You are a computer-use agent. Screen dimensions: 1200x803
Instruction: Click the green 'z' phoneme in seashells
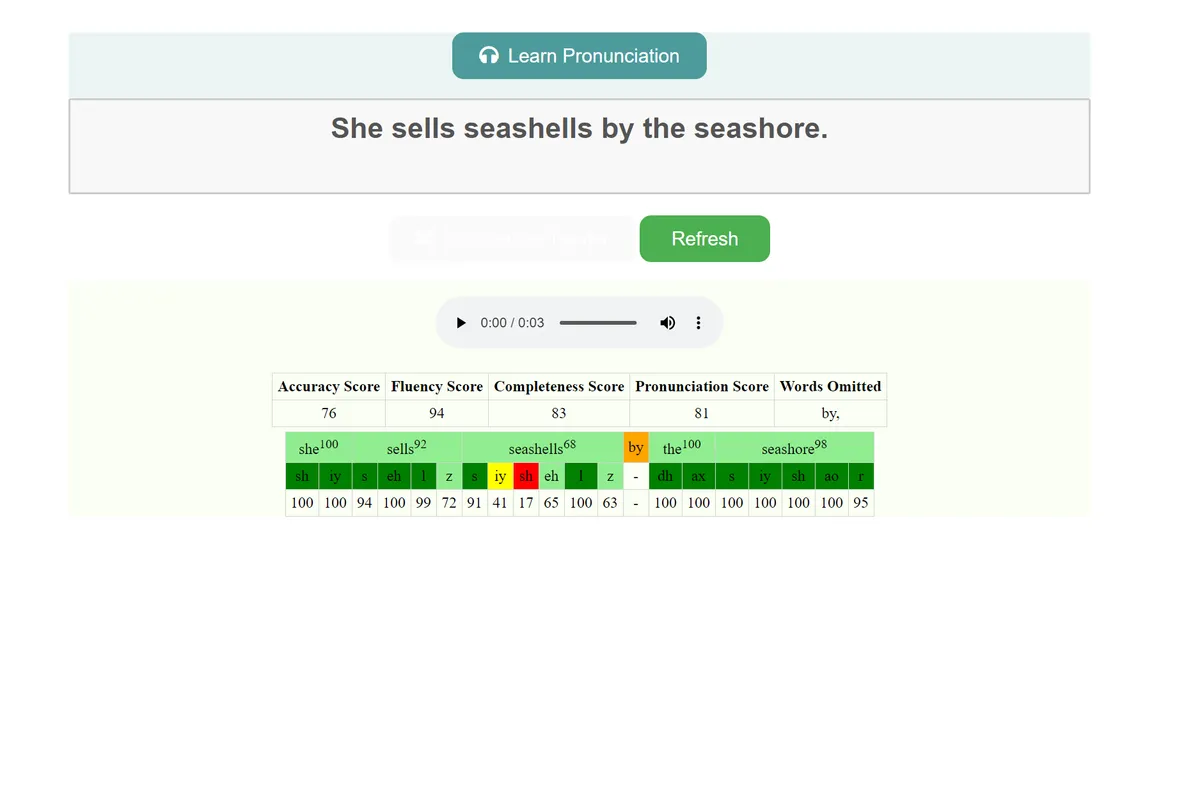pos(610,476)
